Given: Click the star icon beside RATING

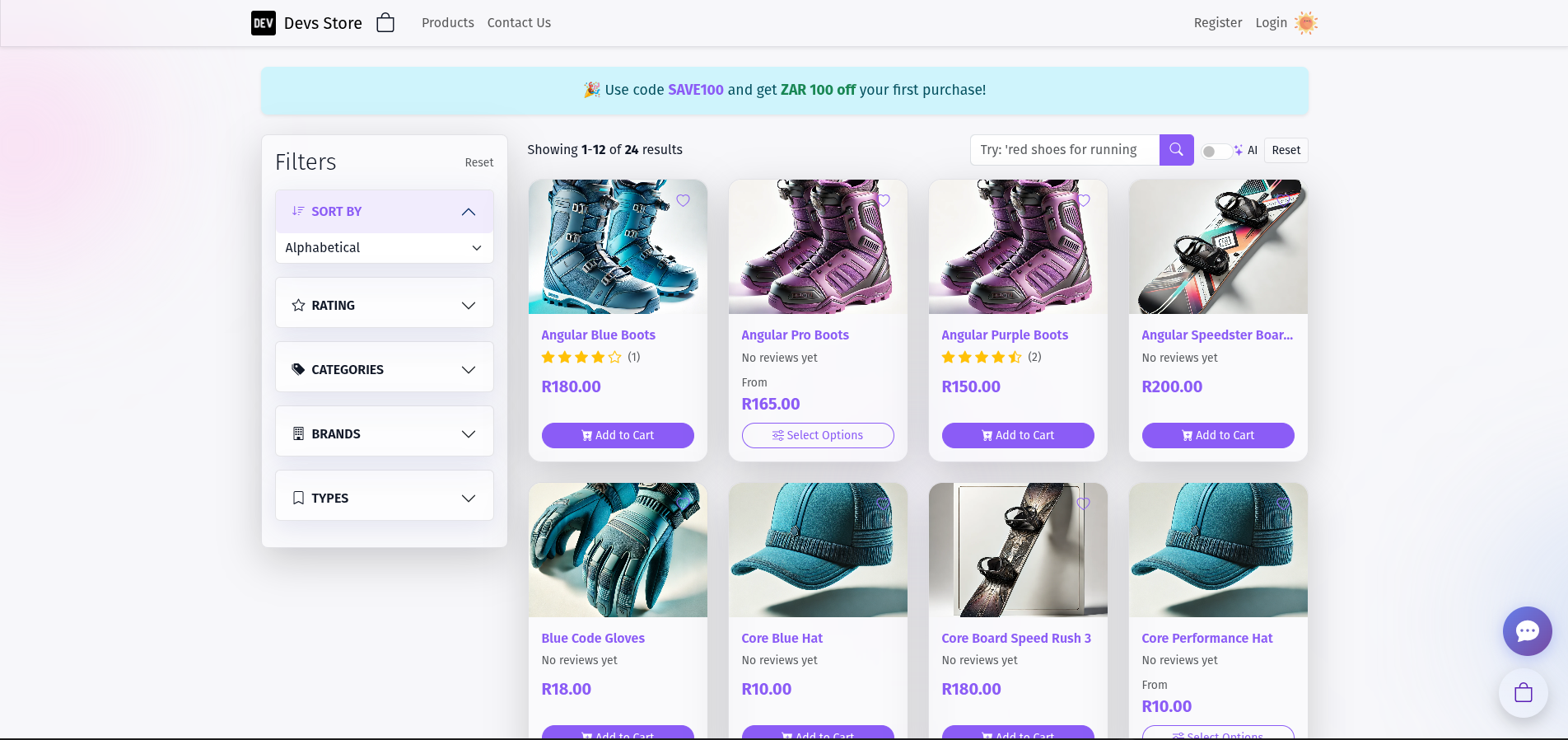Looking at the screenshot, I should (298, 305).
